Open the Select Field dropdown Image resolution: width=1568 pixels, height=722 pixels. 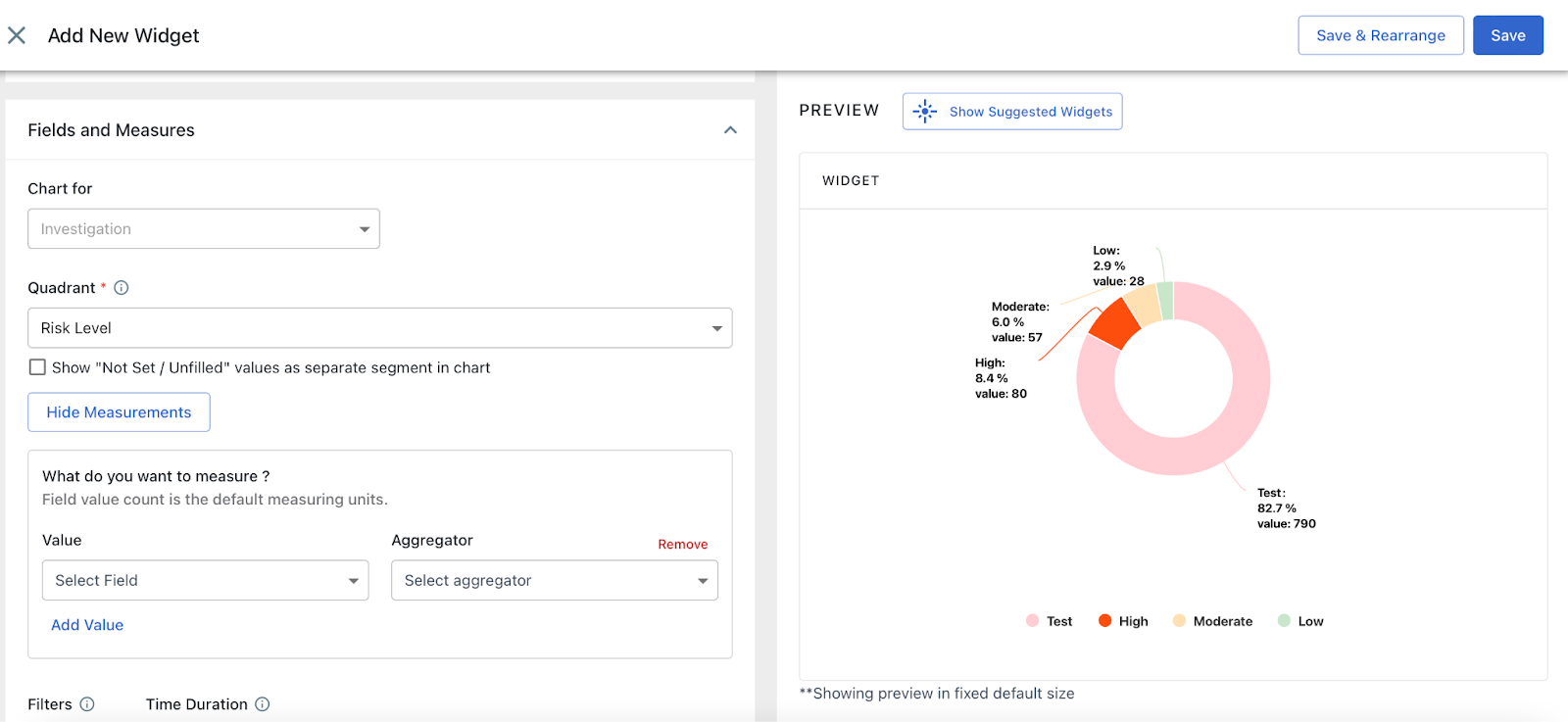pyautogui.click(x=205, y=581)
